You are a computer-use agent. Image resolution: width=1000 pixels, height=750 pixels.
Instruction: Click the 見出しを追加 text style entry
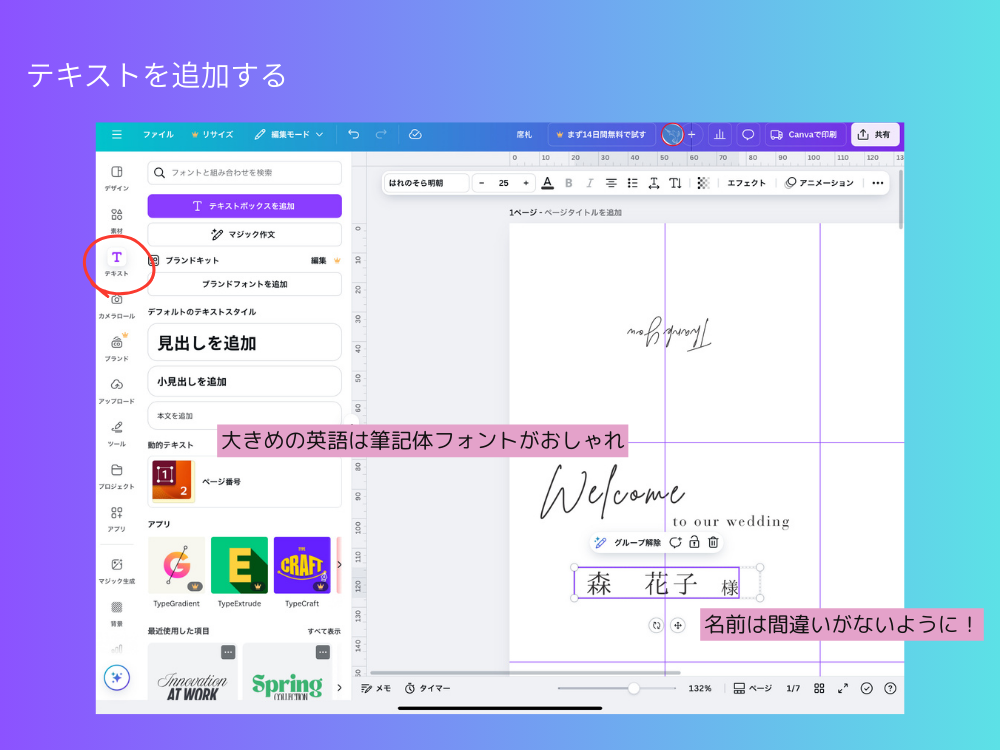[x=244, y=342]
